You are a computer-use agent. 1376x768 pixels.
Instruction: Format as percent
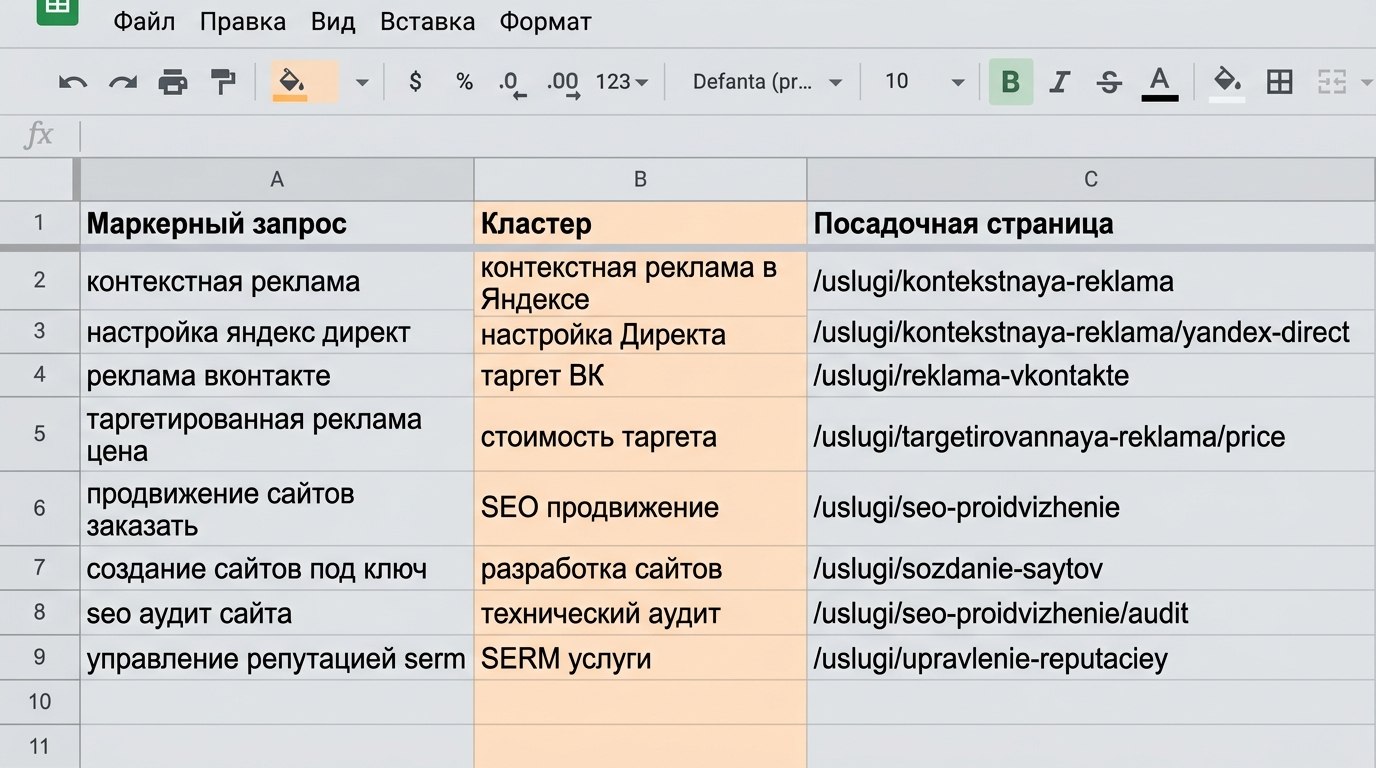coord(464,82)
